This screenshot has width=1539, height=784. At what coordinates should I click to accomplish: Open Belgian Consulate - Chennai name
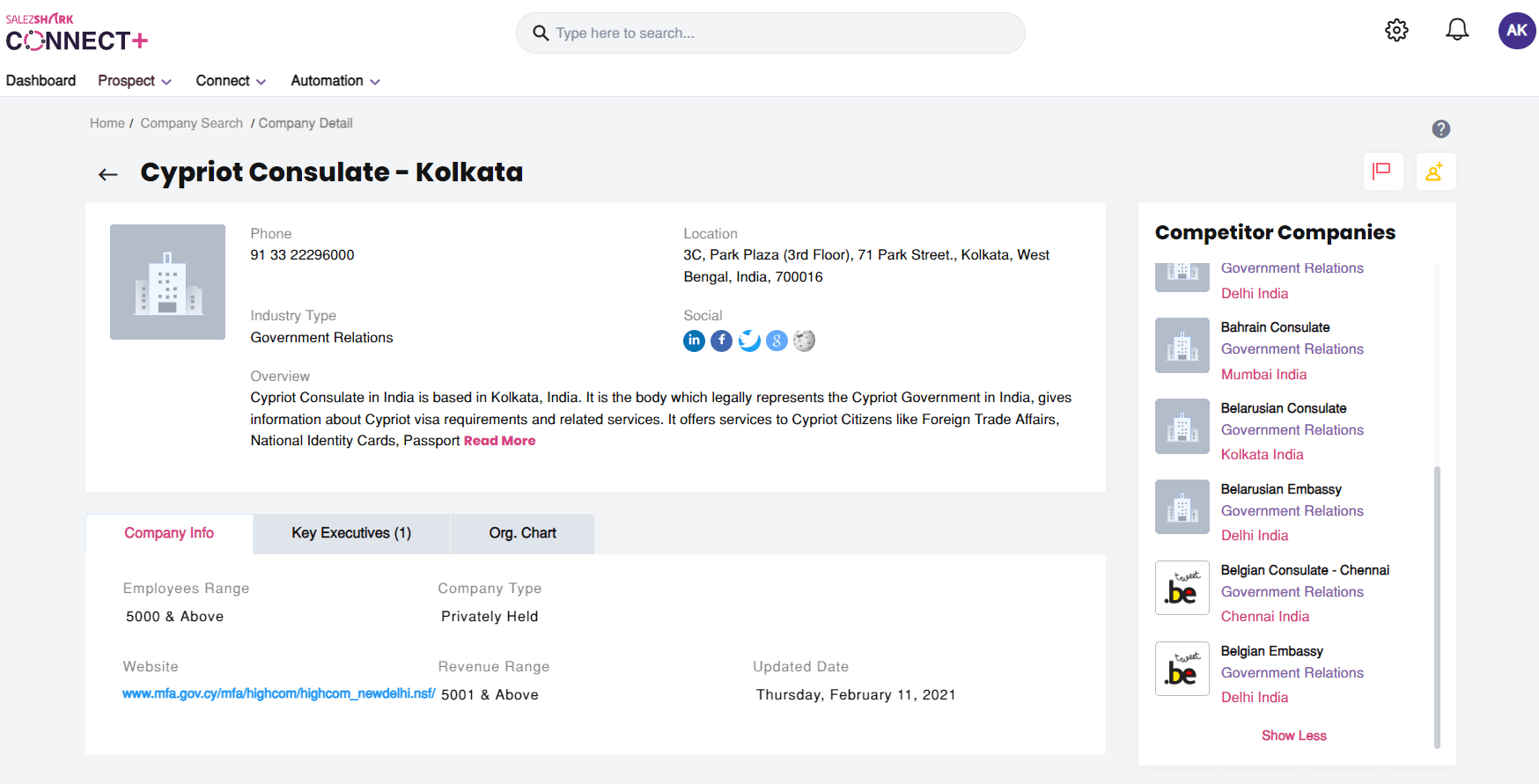coord(1305,570)
